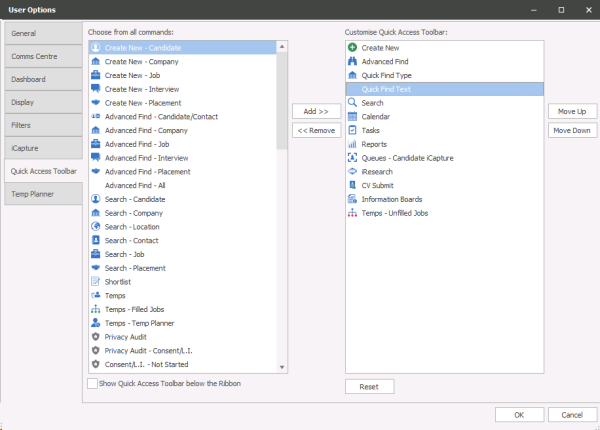Select the Privacy Audit shield icon

click(x=95, y=338)
